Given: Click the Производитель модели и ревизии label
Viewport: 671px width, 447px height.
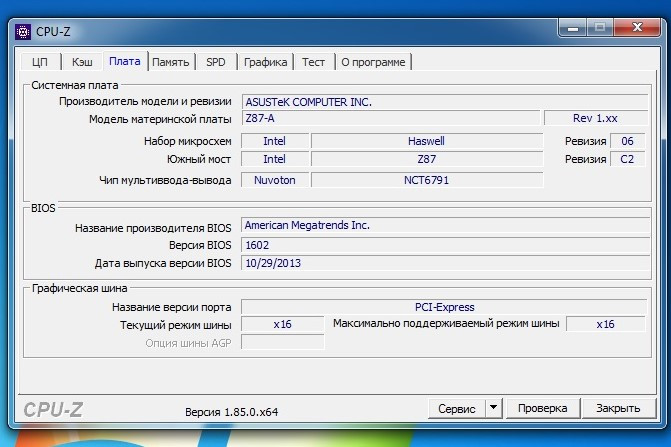Looking at the screenshot, I should 145,101.
